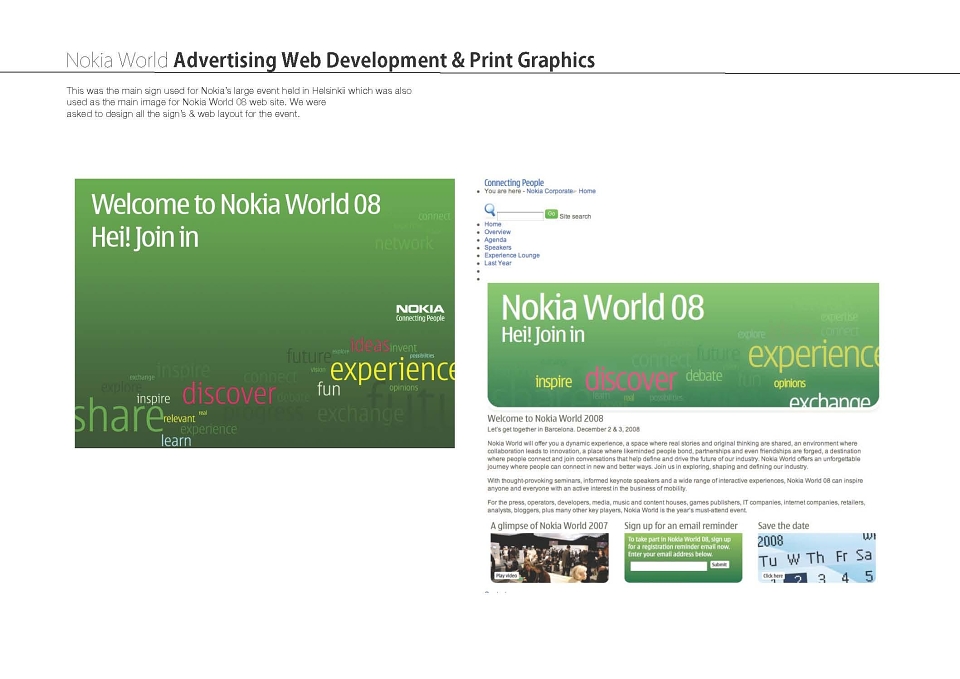Submit the email reminder form
This screenshot has width=960, height=679.
(719, 565)
